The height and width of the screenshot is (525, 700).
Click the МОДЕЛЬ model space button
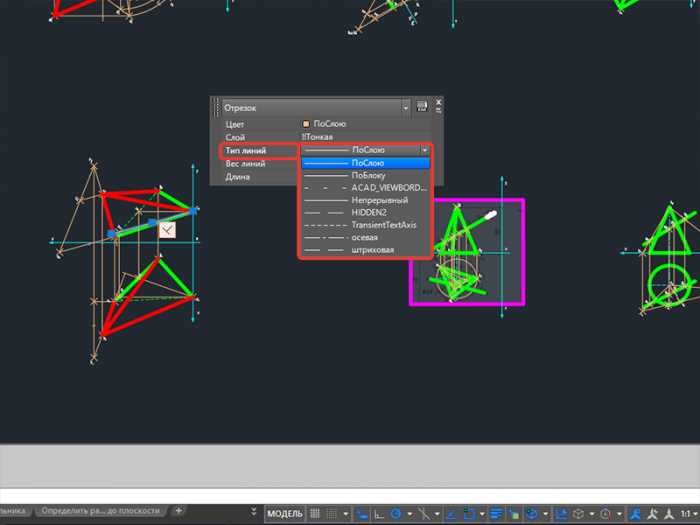click(x=285, y=513)
